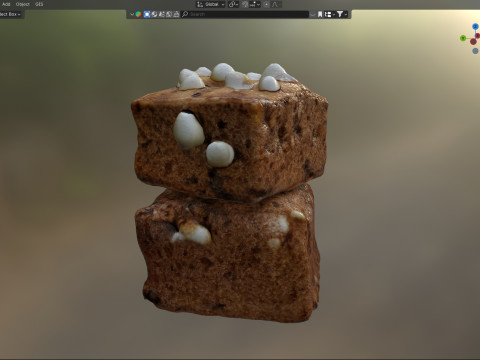The image size is (480, 360).
Task: Toggle the snapping magnet icon
Action: [x=245, y=4]
